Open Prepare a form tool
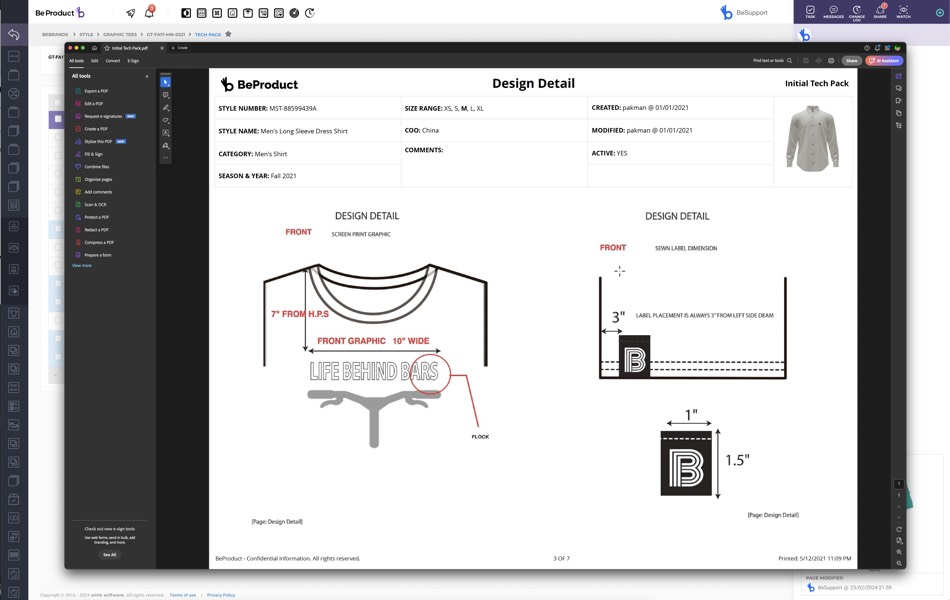Image resolution: width=950 pixels, height=600 pixels. click(x=93, y=255)
